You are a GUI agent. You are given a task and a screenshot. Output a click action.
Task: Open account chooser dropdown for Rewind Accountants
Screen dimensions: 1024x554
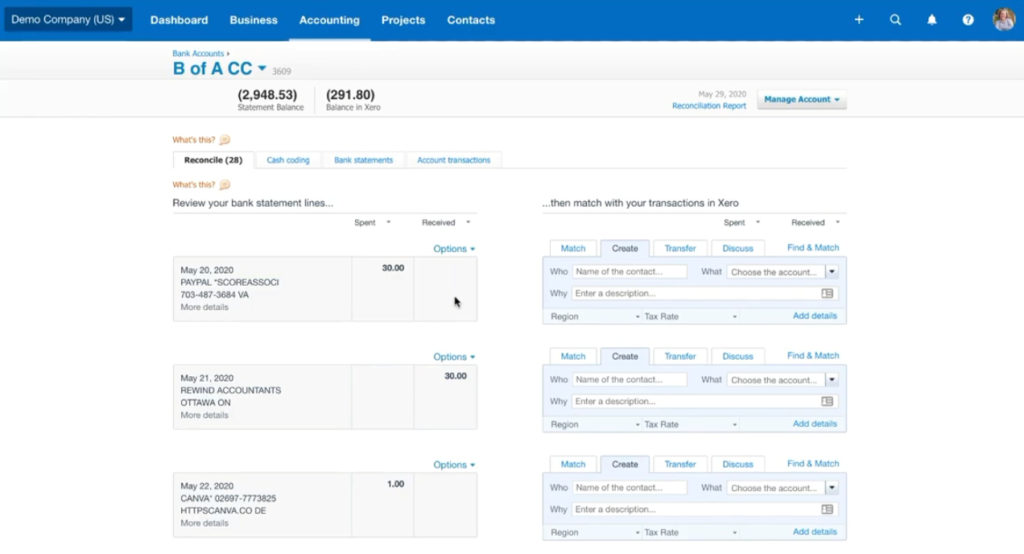click(831, 380)
